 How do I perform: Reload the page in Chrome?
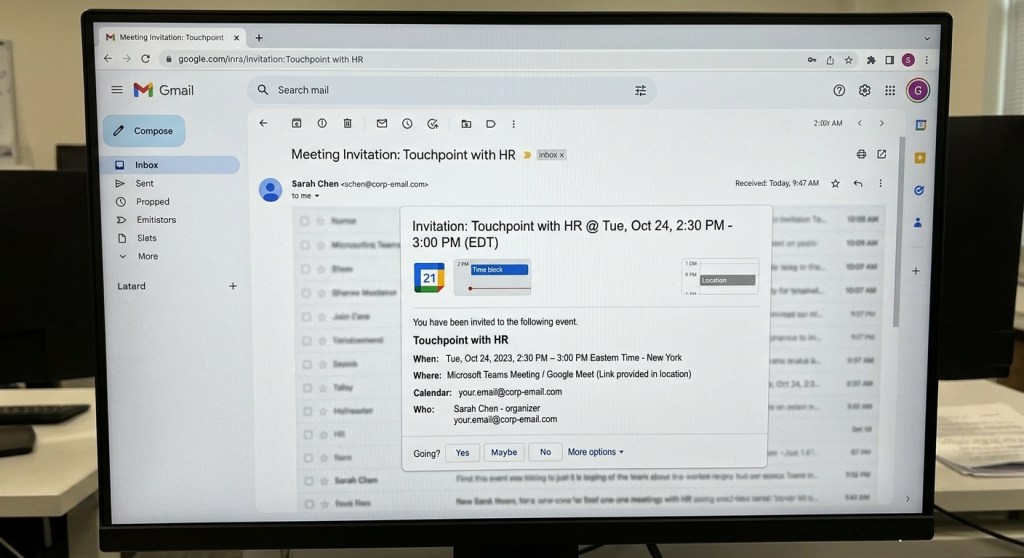pyautogui.click(x=146, y=59)
